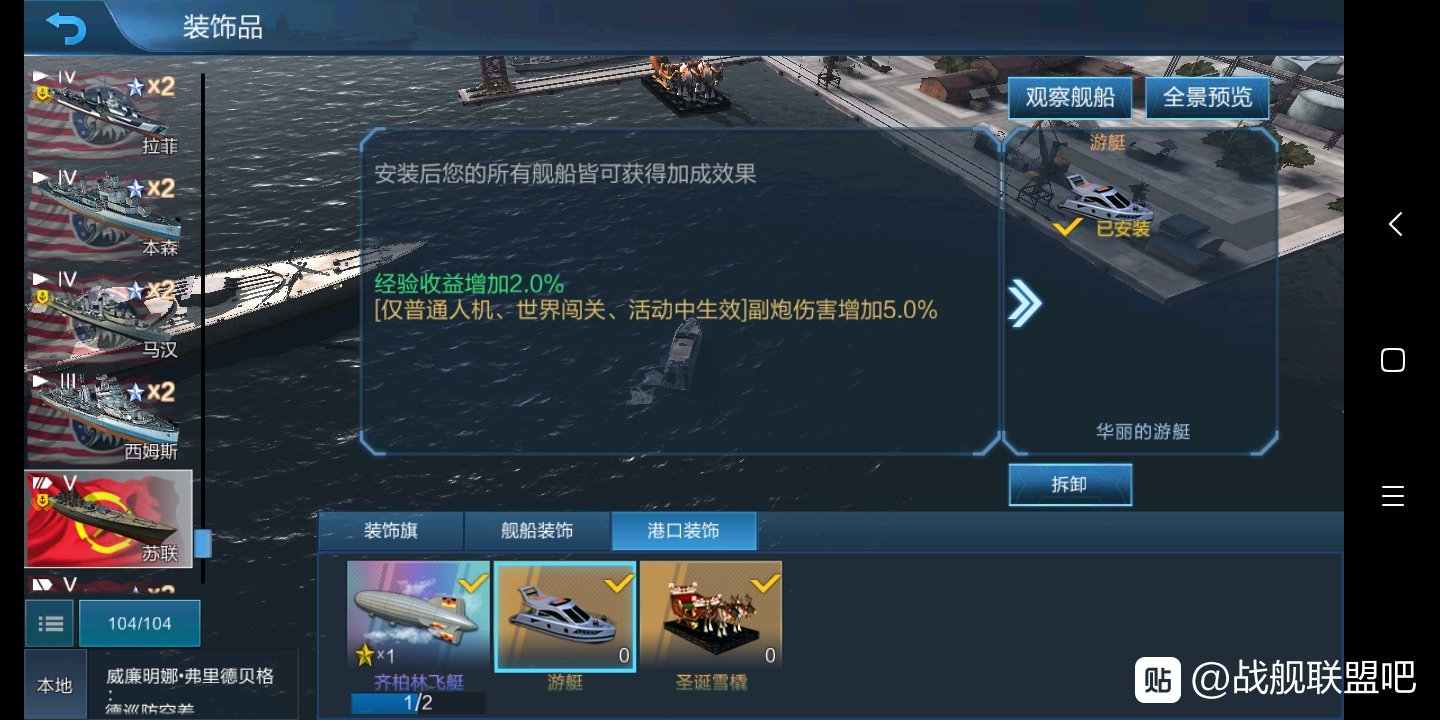
Task: Open the ship list view icon
Action: click(50, 623)
